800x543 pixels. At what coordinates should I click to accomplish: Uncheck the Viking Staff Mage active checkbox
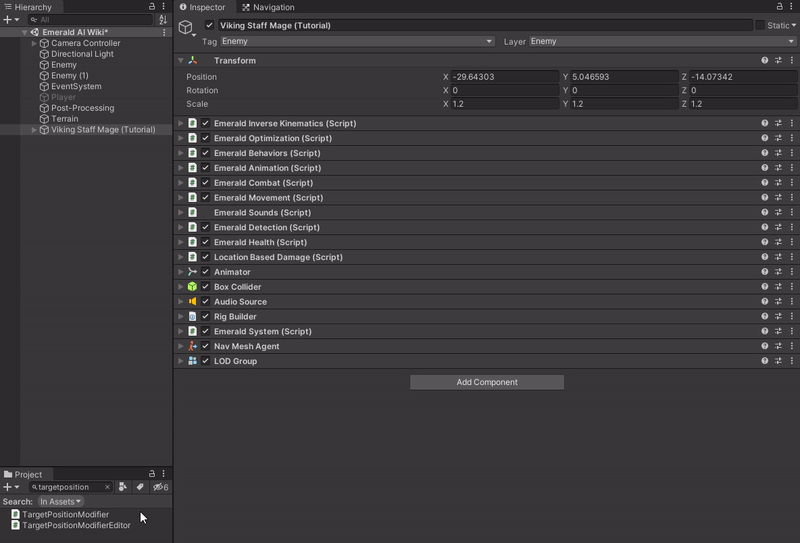[209, 25]
